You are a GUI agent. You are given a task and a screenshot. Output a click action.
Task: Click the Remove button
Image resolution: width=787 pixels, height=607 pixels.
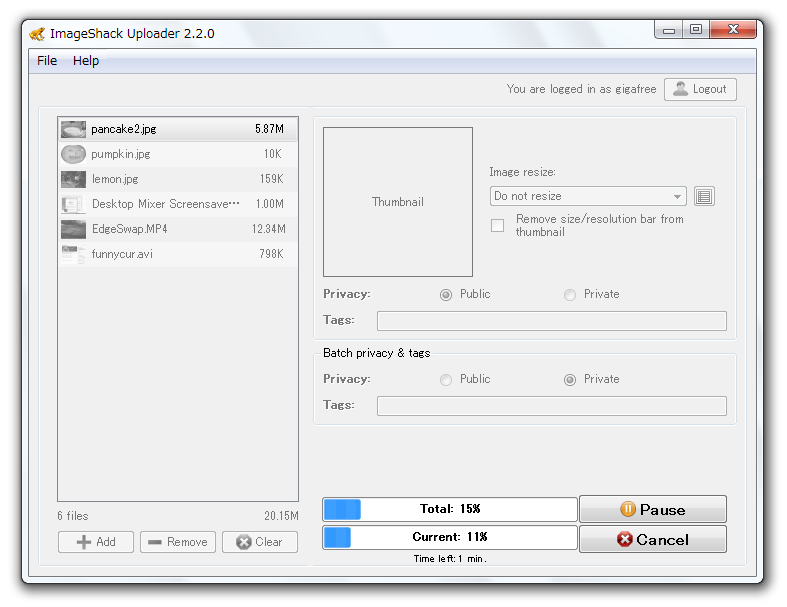pos(178,542)
